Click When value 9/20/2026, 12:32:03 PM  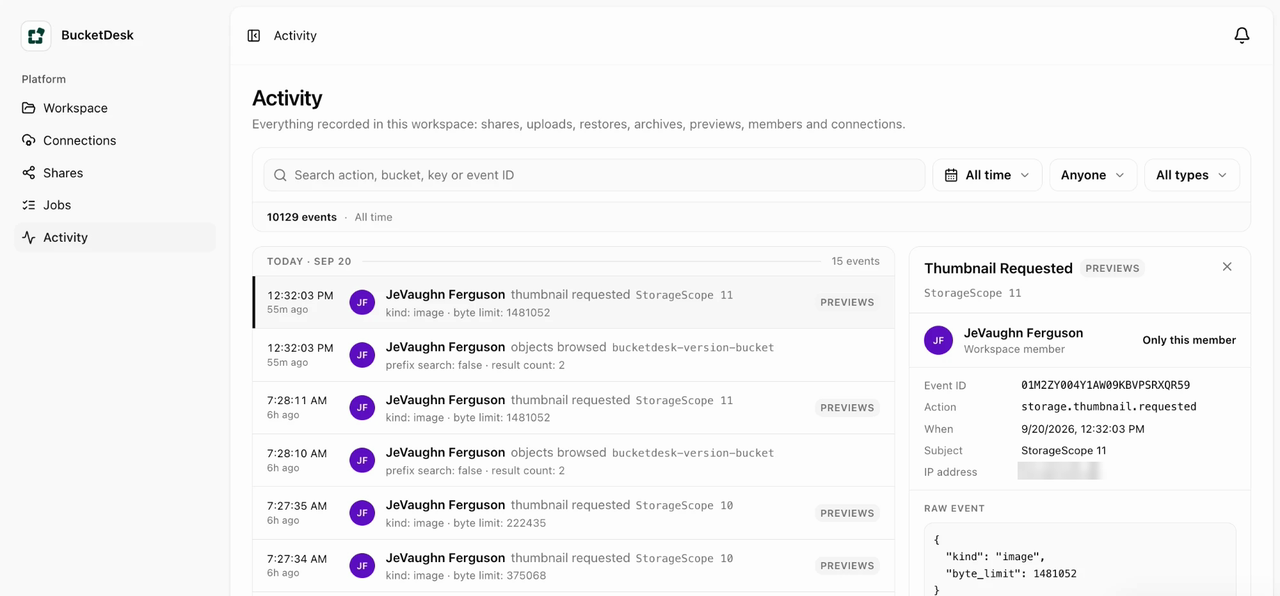pos(1082,429)
